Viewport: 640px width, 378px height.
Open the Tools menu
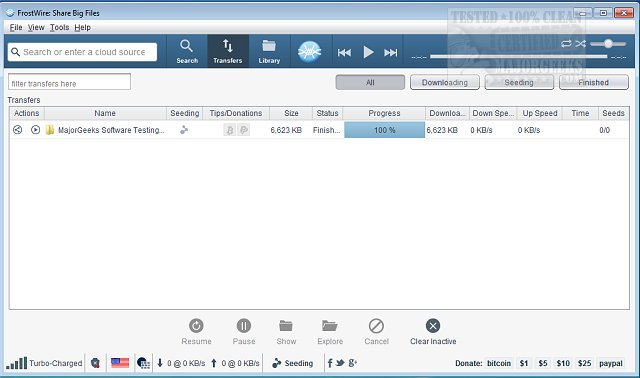click(59, 27)
